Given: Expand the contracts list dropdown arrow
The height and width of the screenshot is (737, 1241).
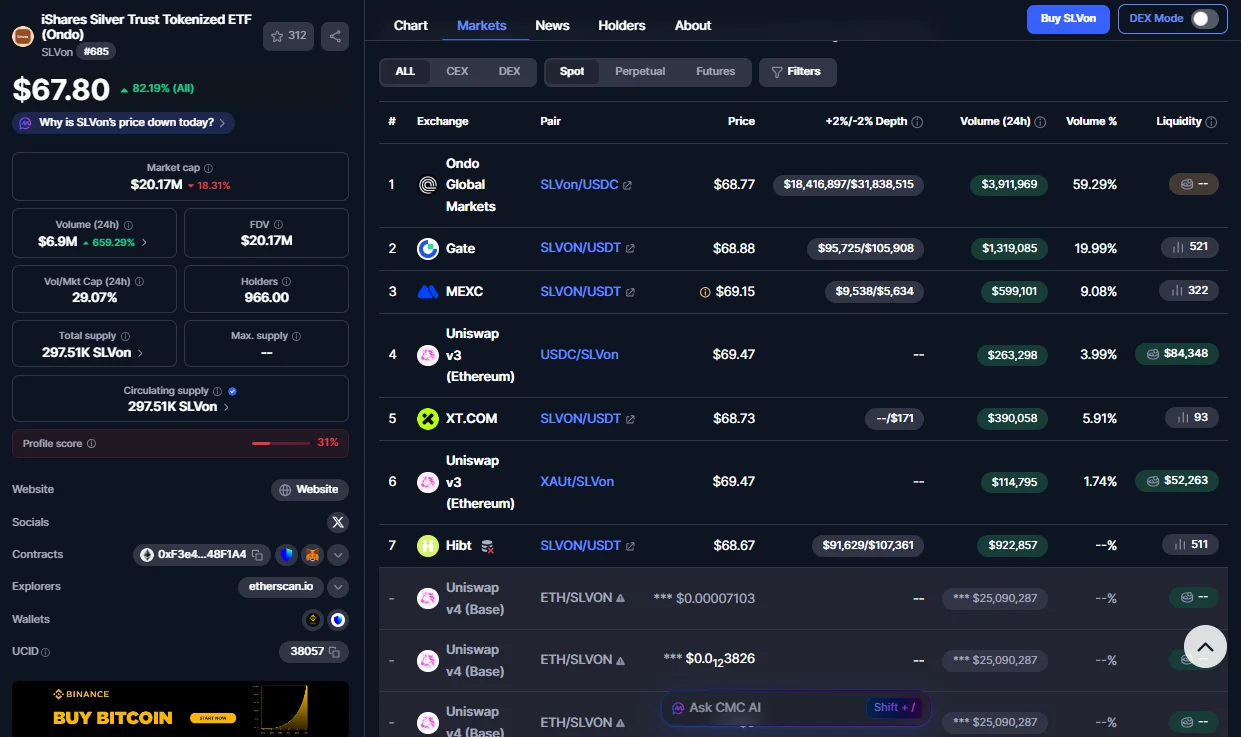Looking at the screenshot, I should coord(338,555).
